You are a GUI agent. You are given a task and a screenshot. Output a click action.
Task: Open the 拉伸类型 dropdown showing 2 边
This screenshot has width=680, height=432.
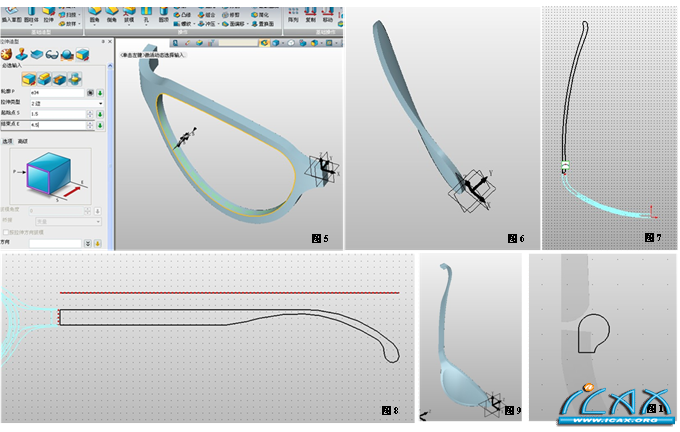pyautogui.click(x=67, y=103)
